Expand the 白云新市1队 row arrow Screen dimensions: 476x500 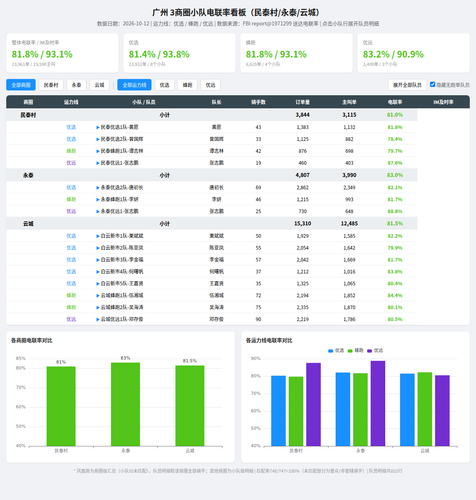(98, 236)
